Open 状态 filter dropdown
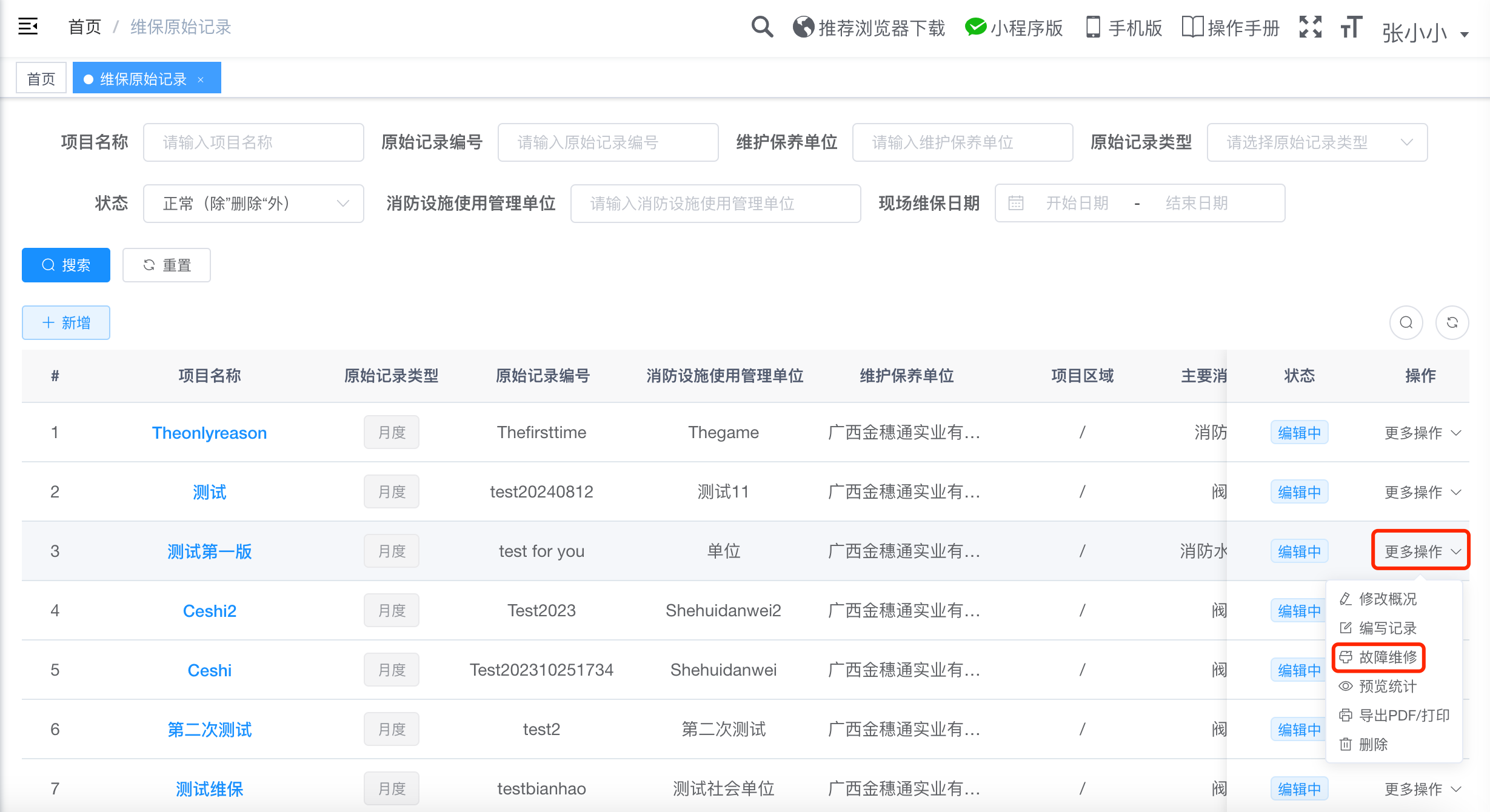The image size is (1490, 812). 253,204
